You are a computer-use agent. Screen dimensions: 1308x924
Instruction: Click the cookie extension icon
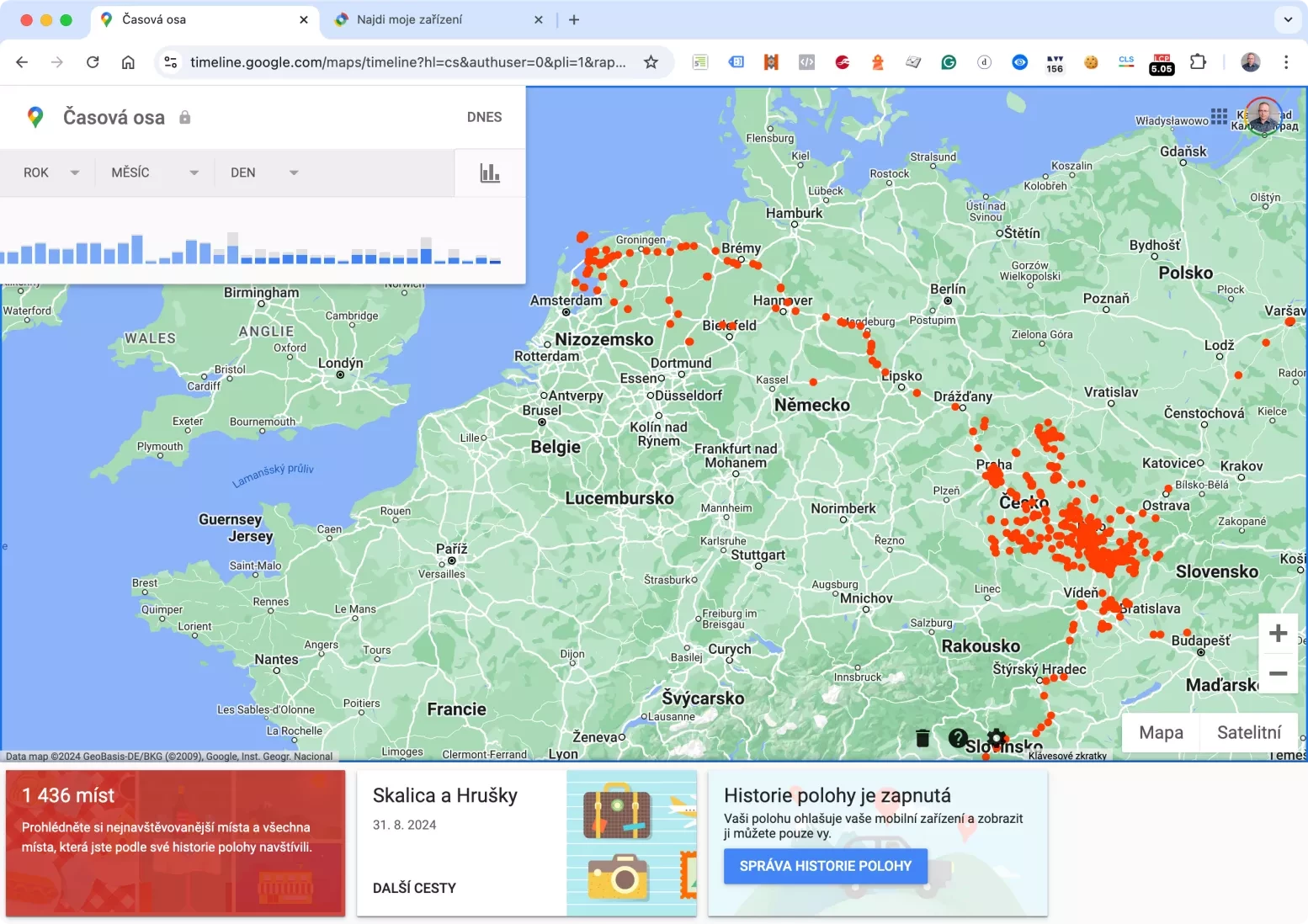[1091, 62]
